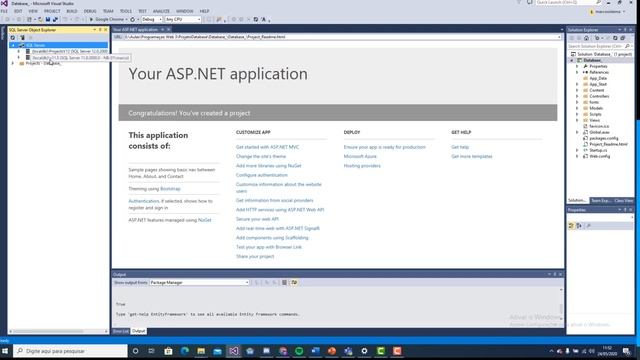Image resolution: width=640 pixels, height=360 pixels.
Task: Open the Hosting providers link
Action: tap(362, 166)
